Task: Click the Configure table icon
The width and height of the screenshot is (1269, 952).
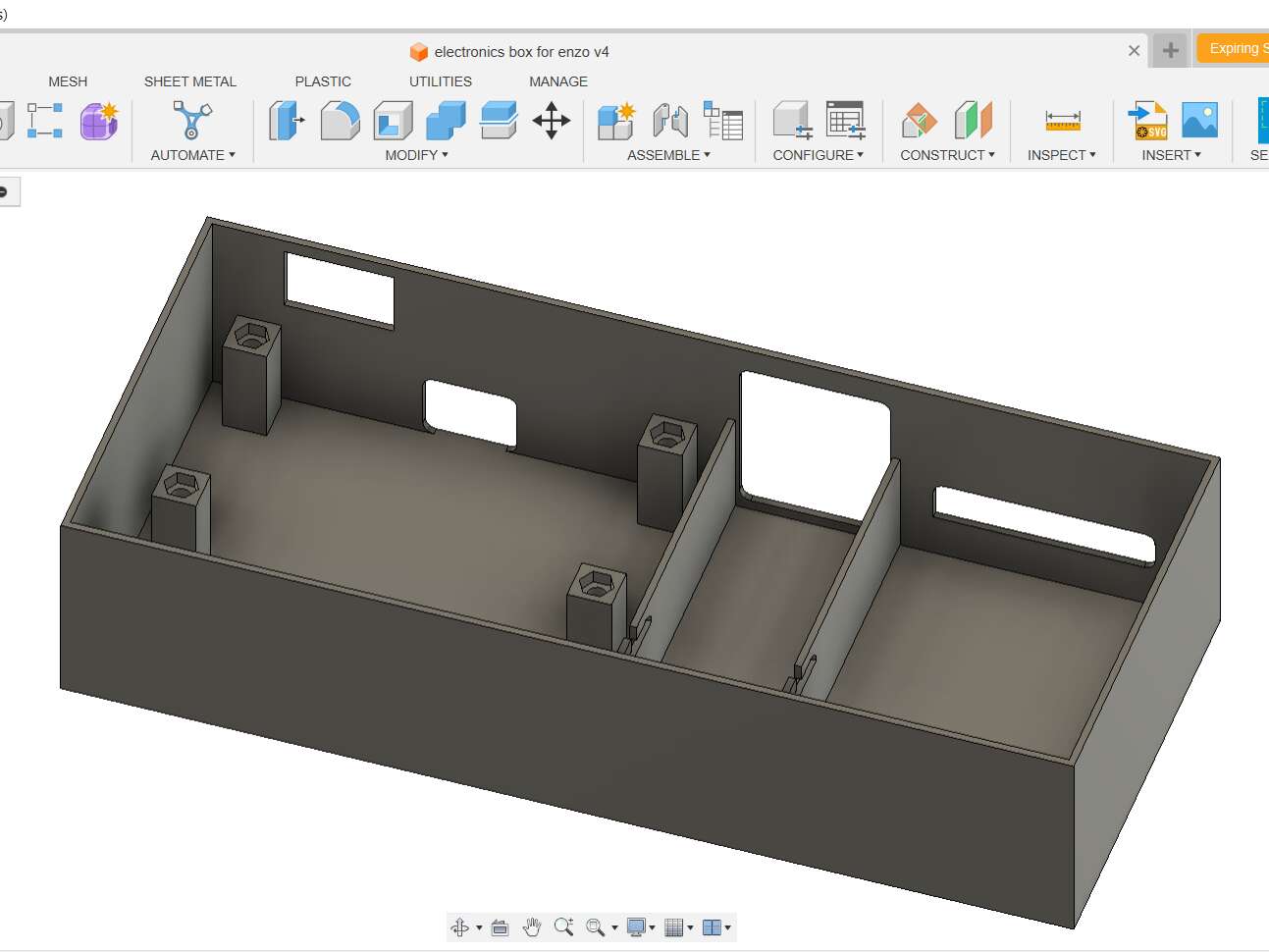Action: pos(845,121)
